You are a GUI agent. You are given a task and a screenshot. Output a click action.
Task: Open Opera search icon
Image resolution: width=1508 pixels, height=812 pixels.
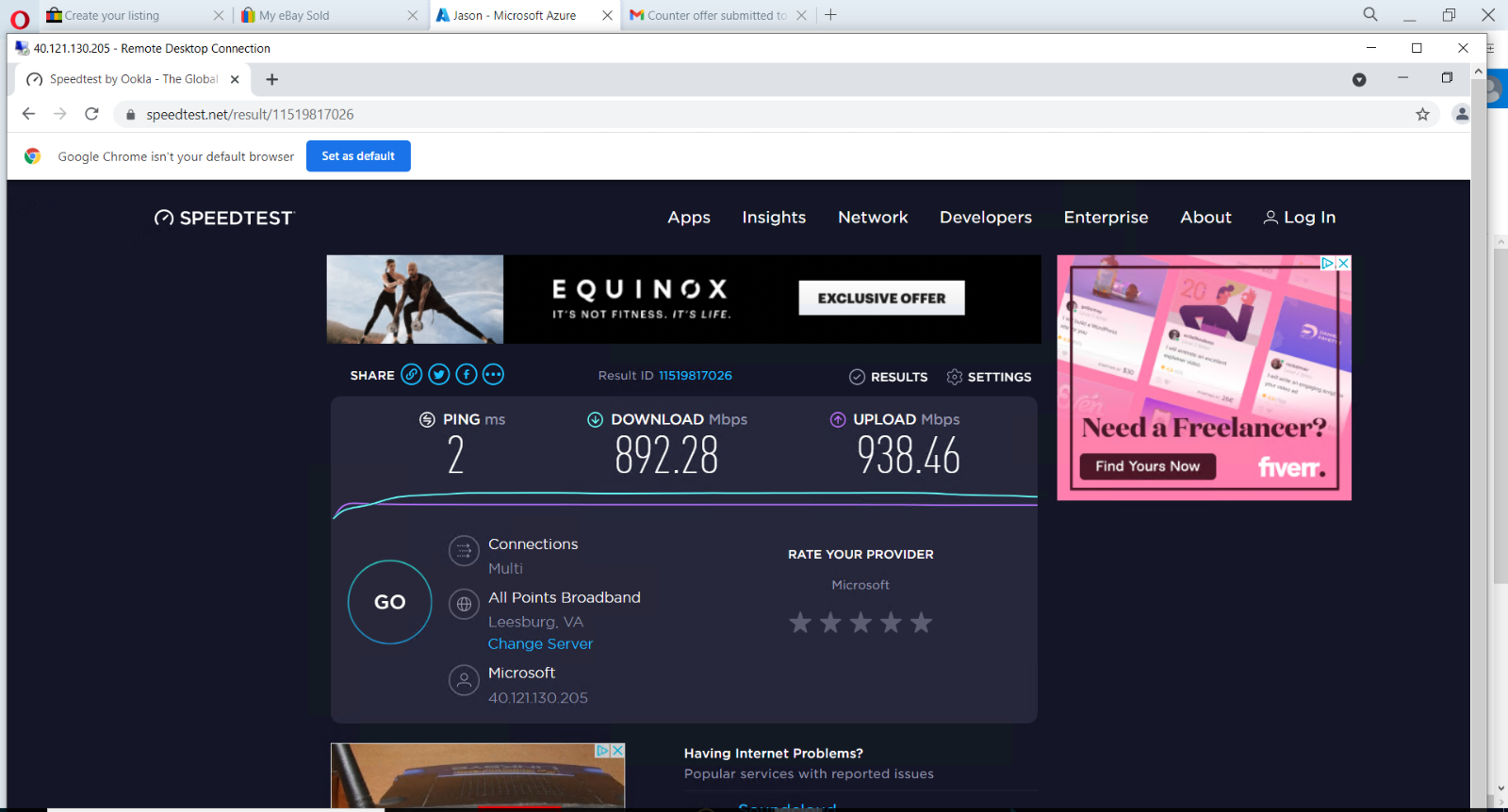(1370, 14)
